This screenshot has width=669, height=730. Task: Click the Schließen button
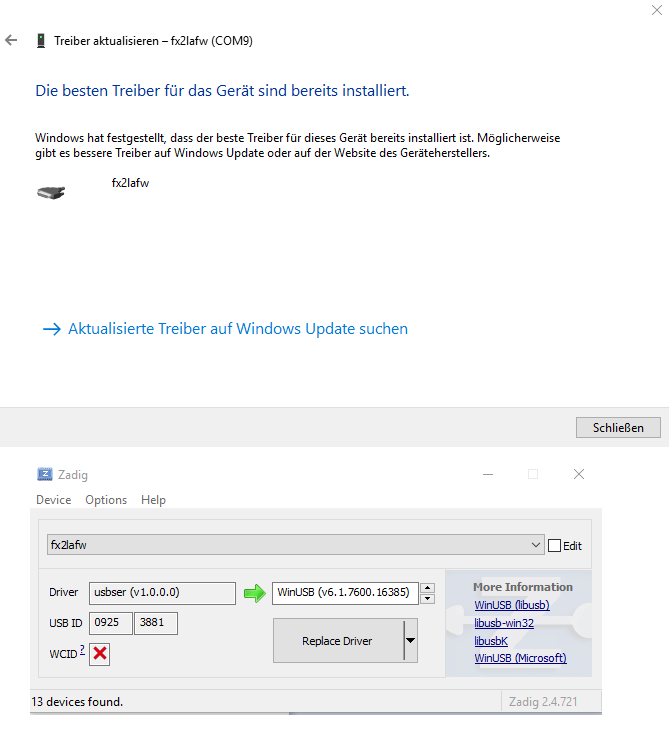618,427
